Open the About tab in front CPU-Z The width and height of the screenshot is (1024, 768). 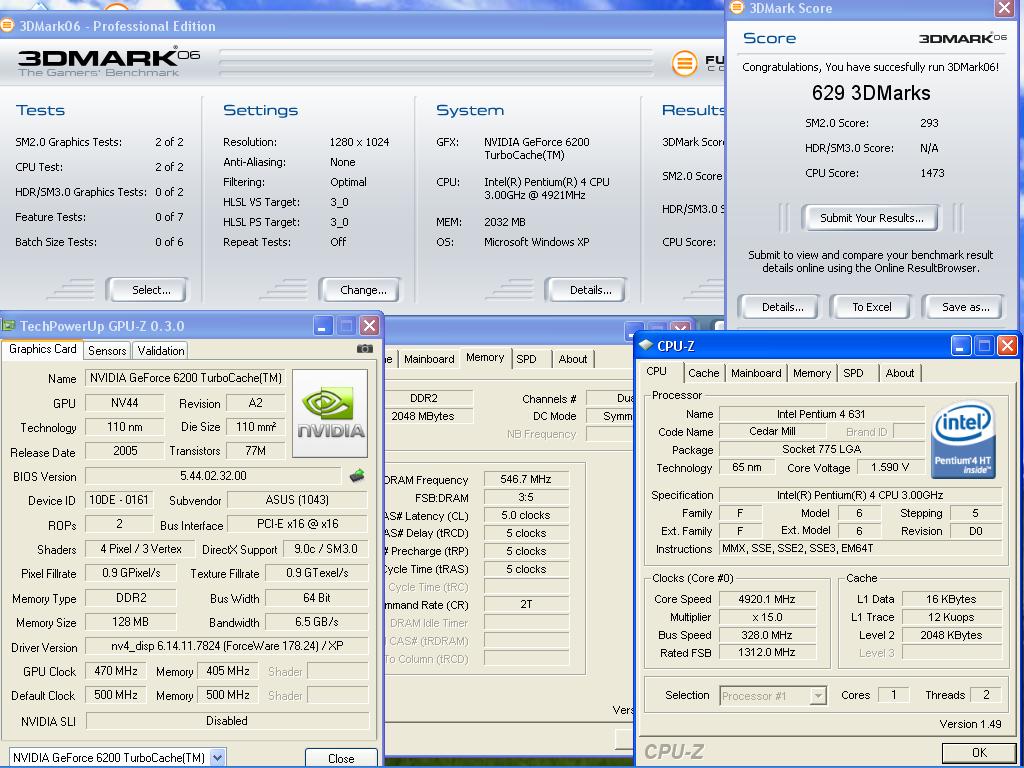click(x=899, y=373)
